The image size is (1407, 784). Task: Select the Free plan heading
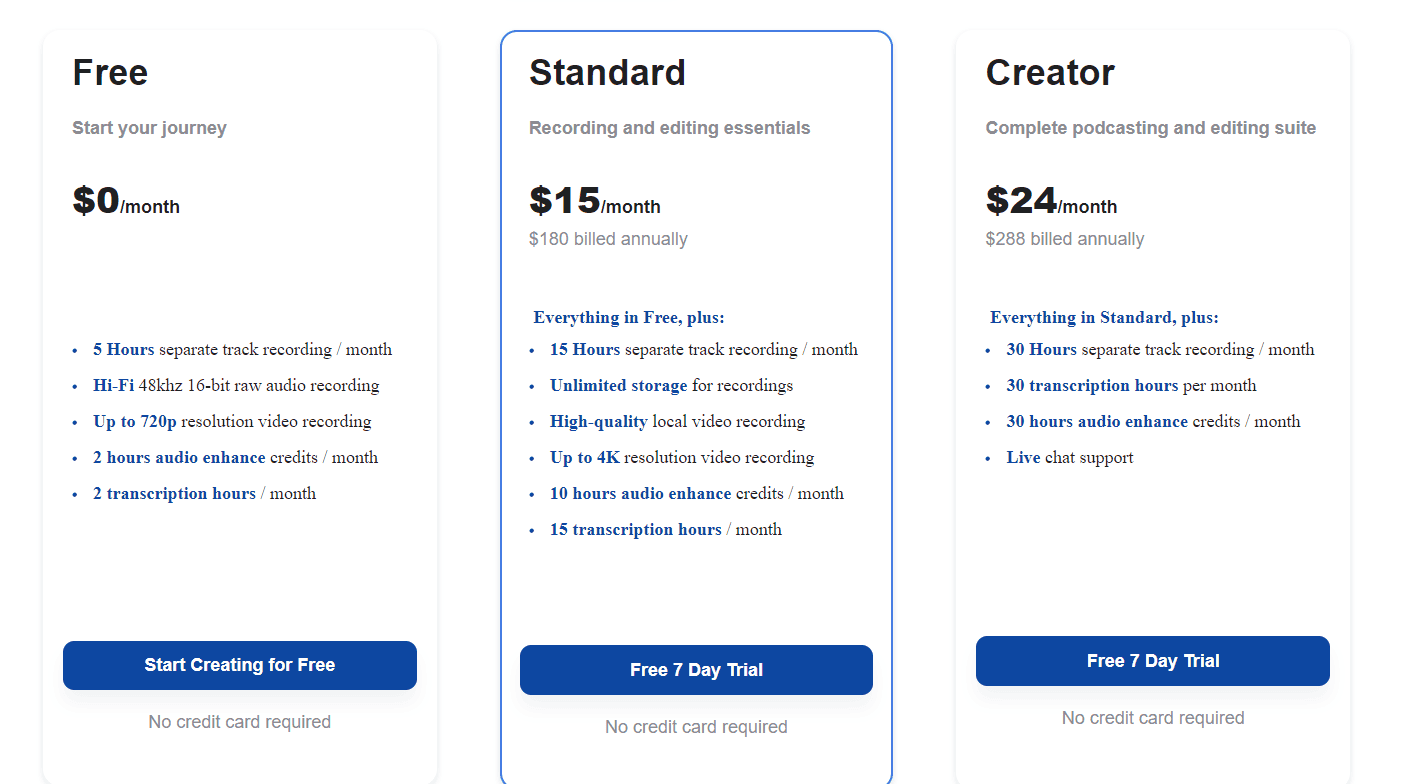tap(110, 72)
